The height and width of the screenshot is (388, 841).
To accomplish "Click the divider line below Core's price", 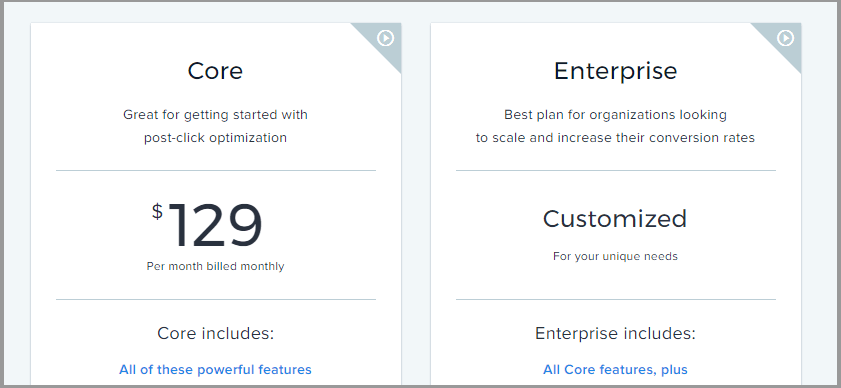I will [x=216, y=299].
